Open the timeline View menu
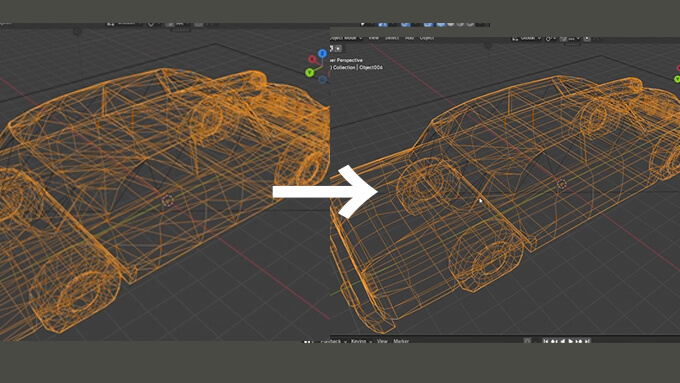 tap(382, 341)
